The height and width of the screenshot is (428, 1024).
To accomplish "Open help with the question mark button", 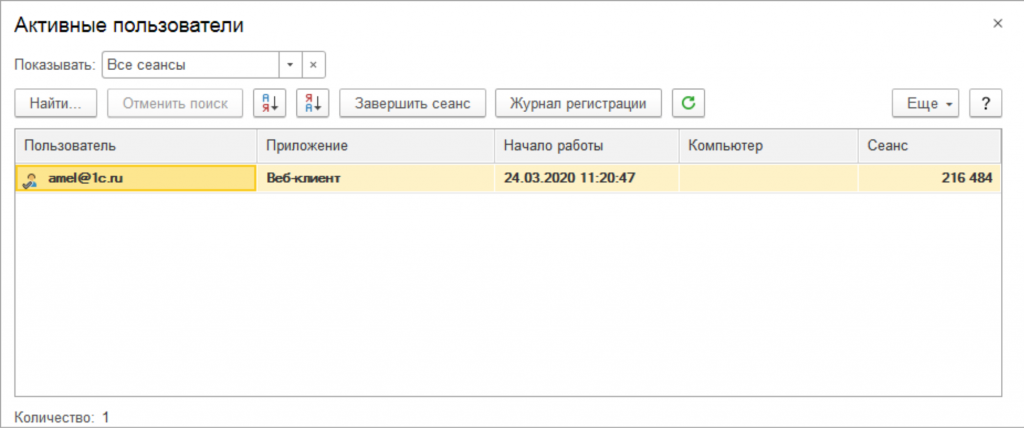I will (985, 103).
